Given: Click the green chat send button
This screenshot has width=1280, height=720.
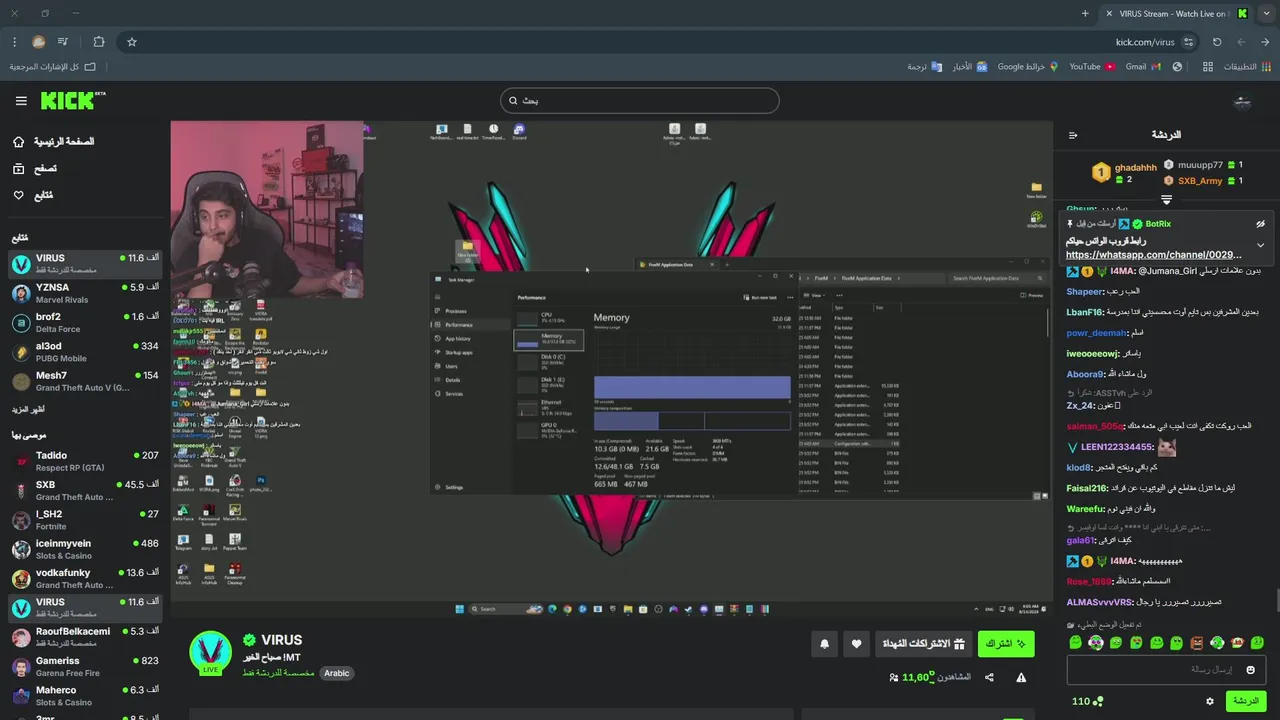Looking at the screenshot, I should (1246, 701).
